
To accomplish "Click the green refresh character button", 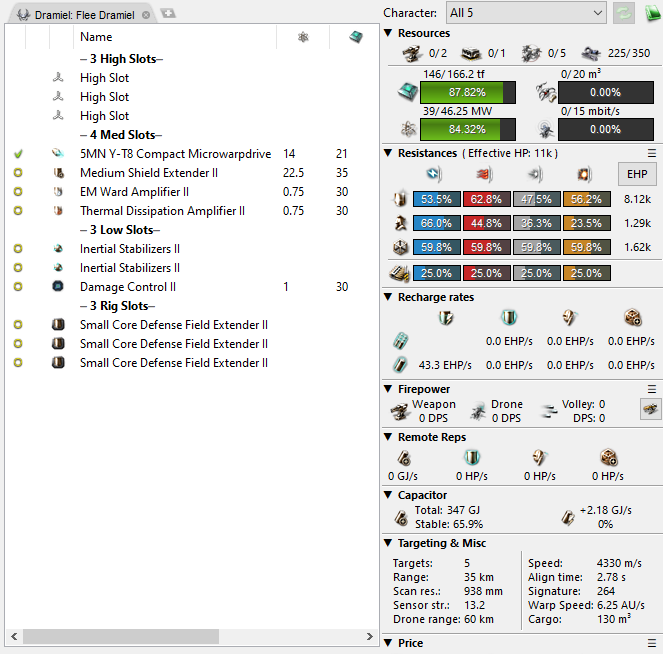I will click(x=624, y=13).
